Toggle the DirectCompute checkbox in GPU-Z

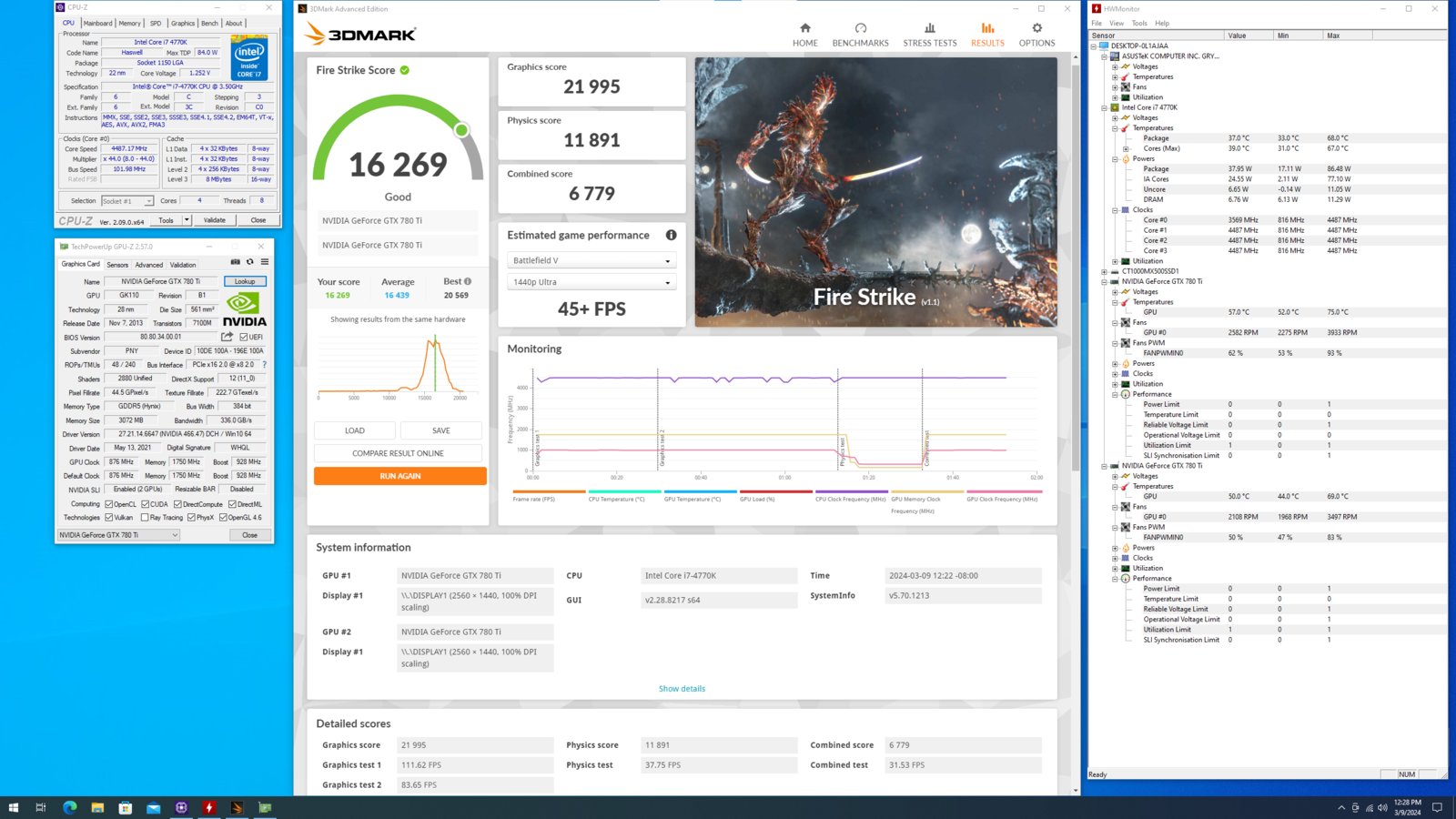[177, 504]
